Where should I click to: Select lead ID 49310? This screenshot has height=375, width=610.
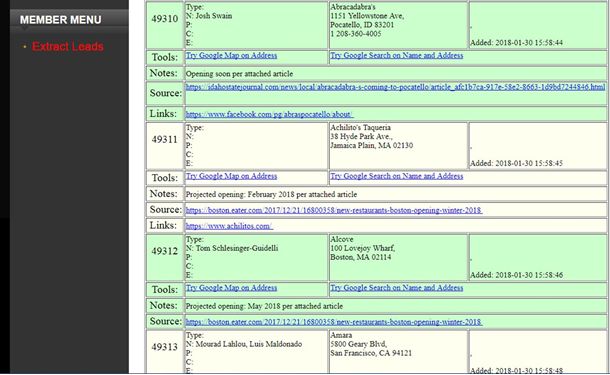pyautogui.click(x=165, y=19)
